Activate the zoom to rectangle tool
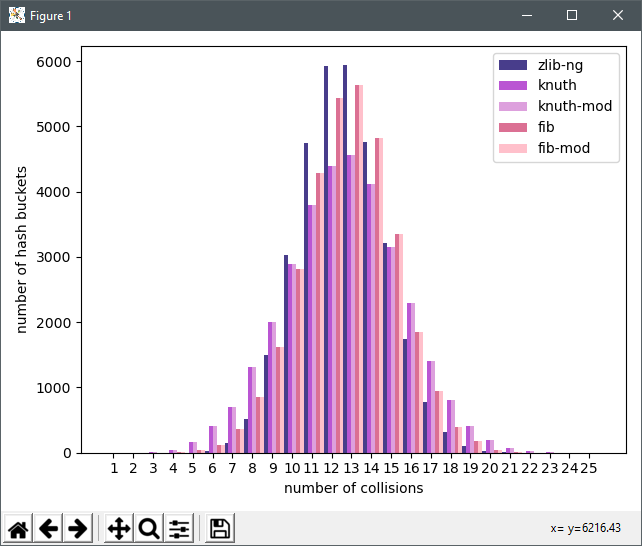This screenshot has width=642, height=546. point(149,528)
